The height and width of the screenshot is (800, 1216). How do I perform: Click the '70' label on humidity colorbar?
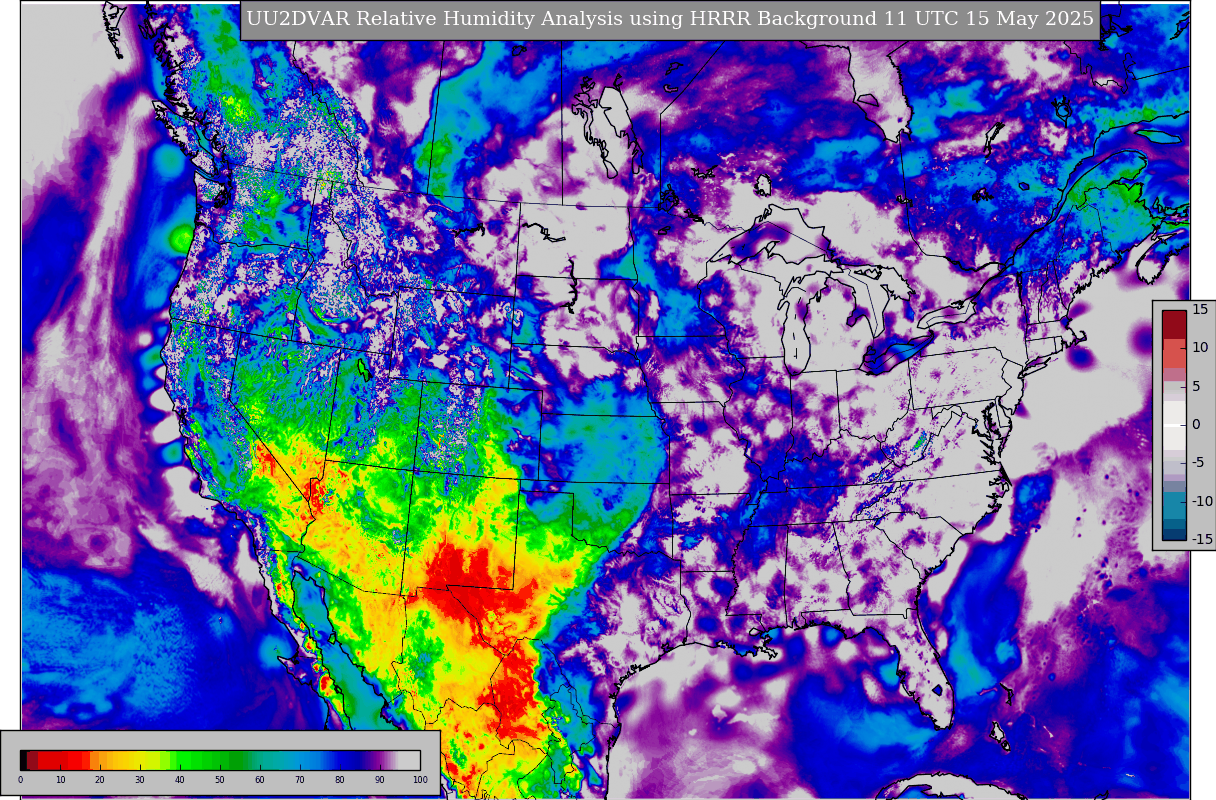tap(300, 780)
